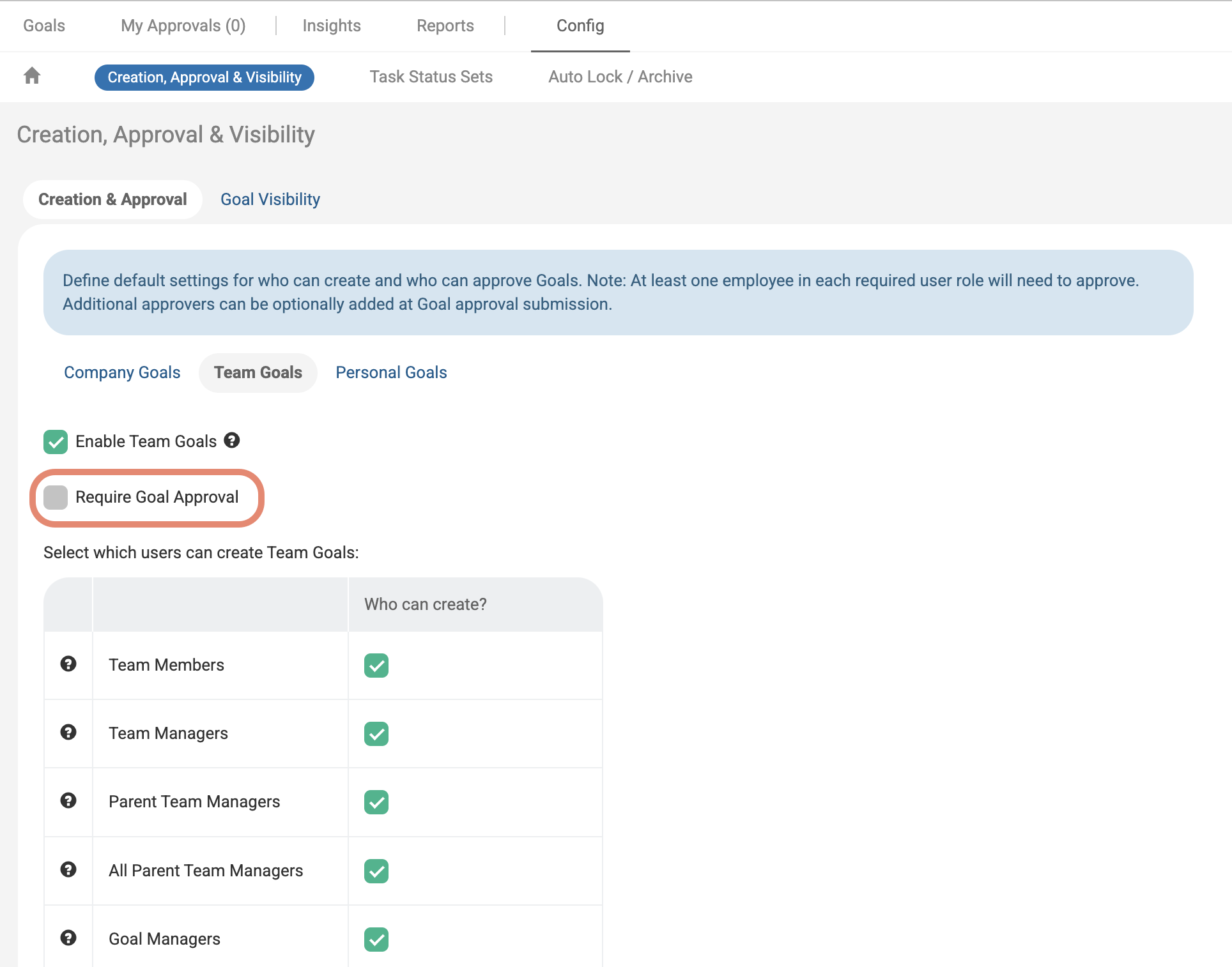Switch to Goal Visibility tab
Image resolution: width=1232 pixels, height=967 pixels.
click(x=270, y=199)
